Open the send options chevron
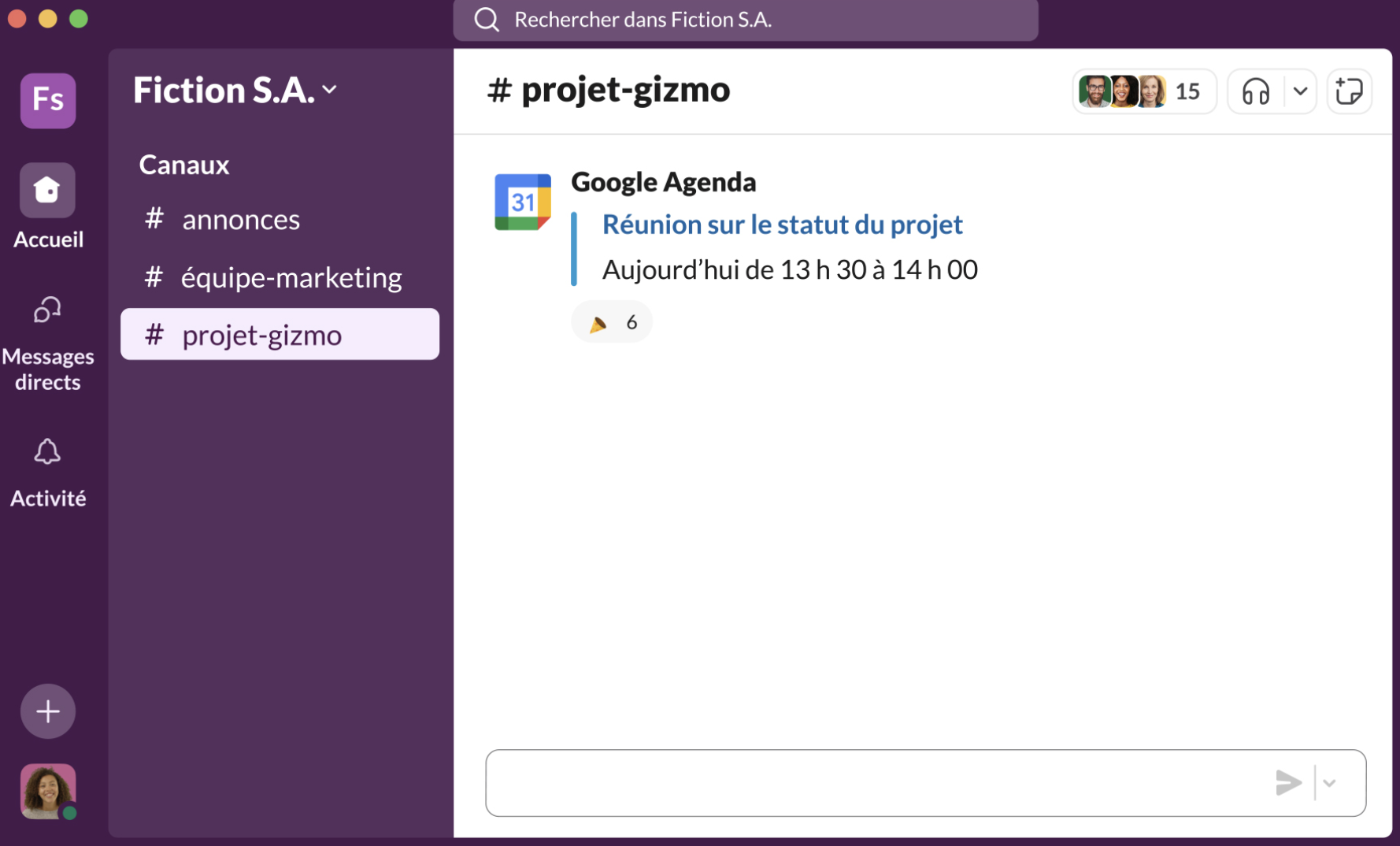This screenshot has height=846, width=1400. point(1330,783)
